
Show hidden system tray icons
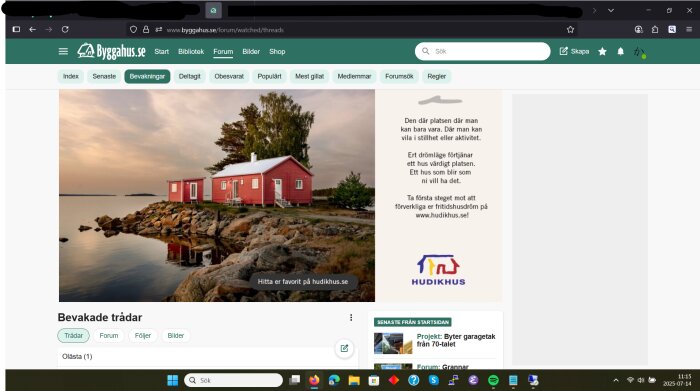616,380
